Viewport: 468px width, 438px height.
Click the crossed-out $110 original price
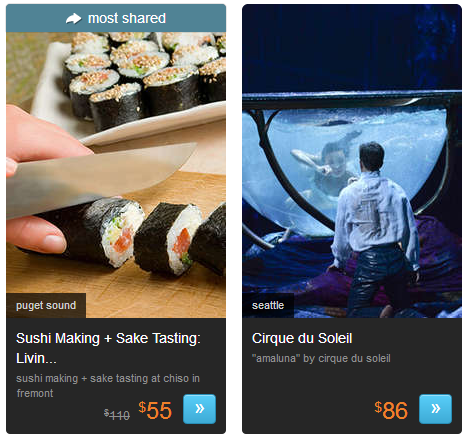coord(117,415)
